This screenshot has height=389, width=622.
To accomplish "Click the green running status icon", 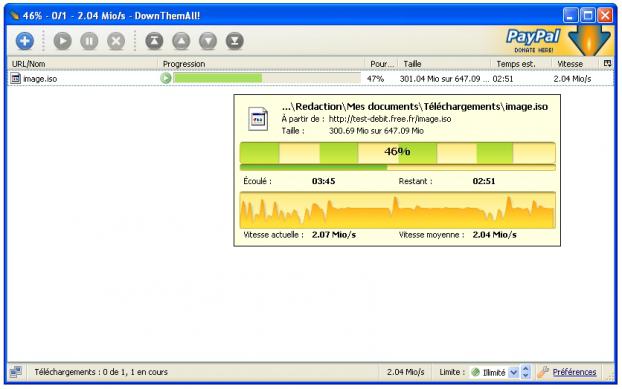I will tap(166, 78).
